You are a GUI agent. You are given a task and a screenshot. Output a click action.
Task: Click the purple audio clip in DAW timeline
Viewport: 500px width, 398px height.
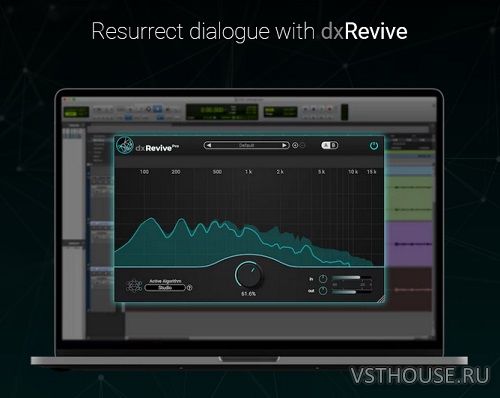tap(409, 244)
